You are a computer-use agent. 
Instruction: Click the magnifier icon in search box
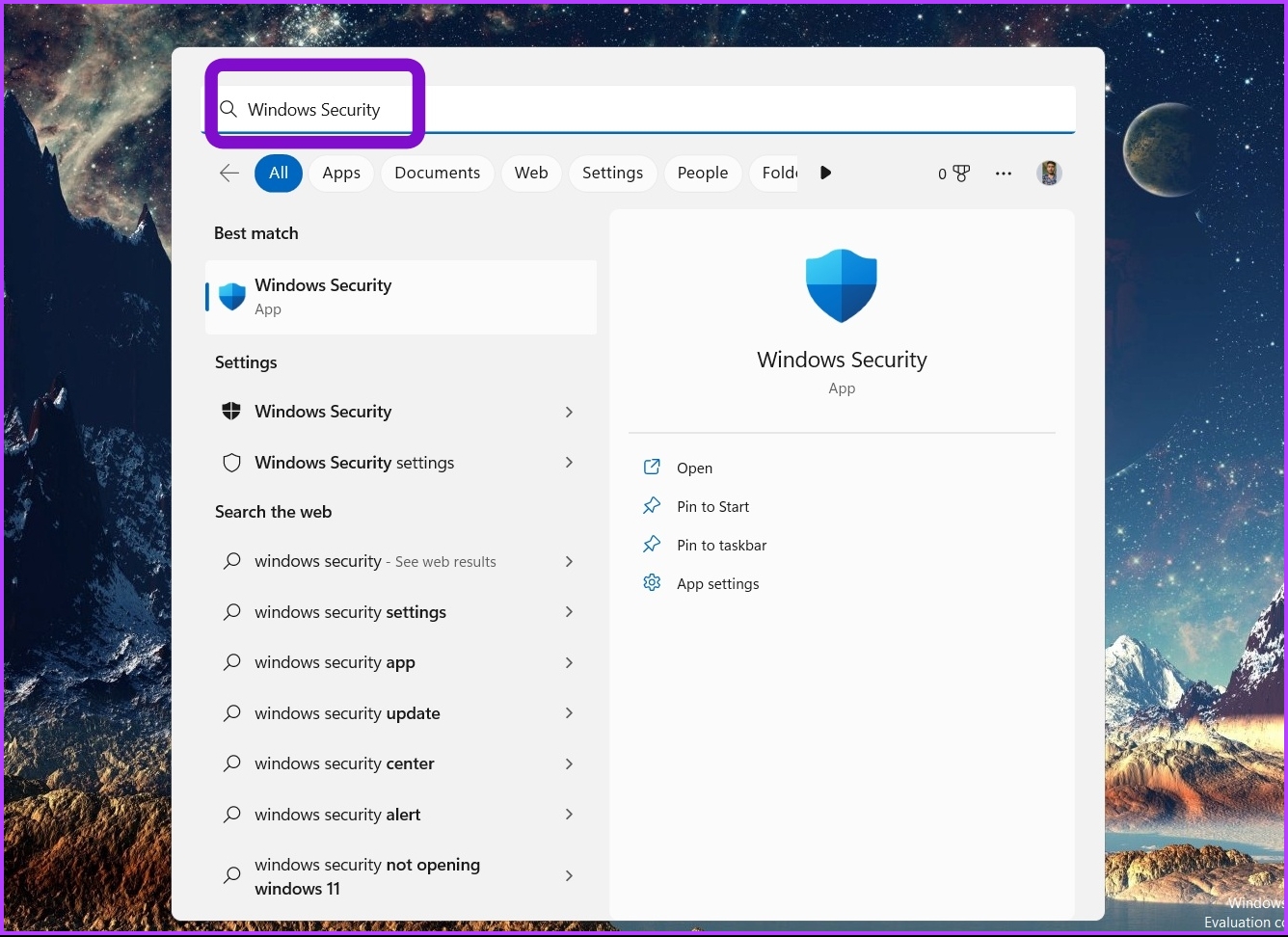[x=228, y=109]
